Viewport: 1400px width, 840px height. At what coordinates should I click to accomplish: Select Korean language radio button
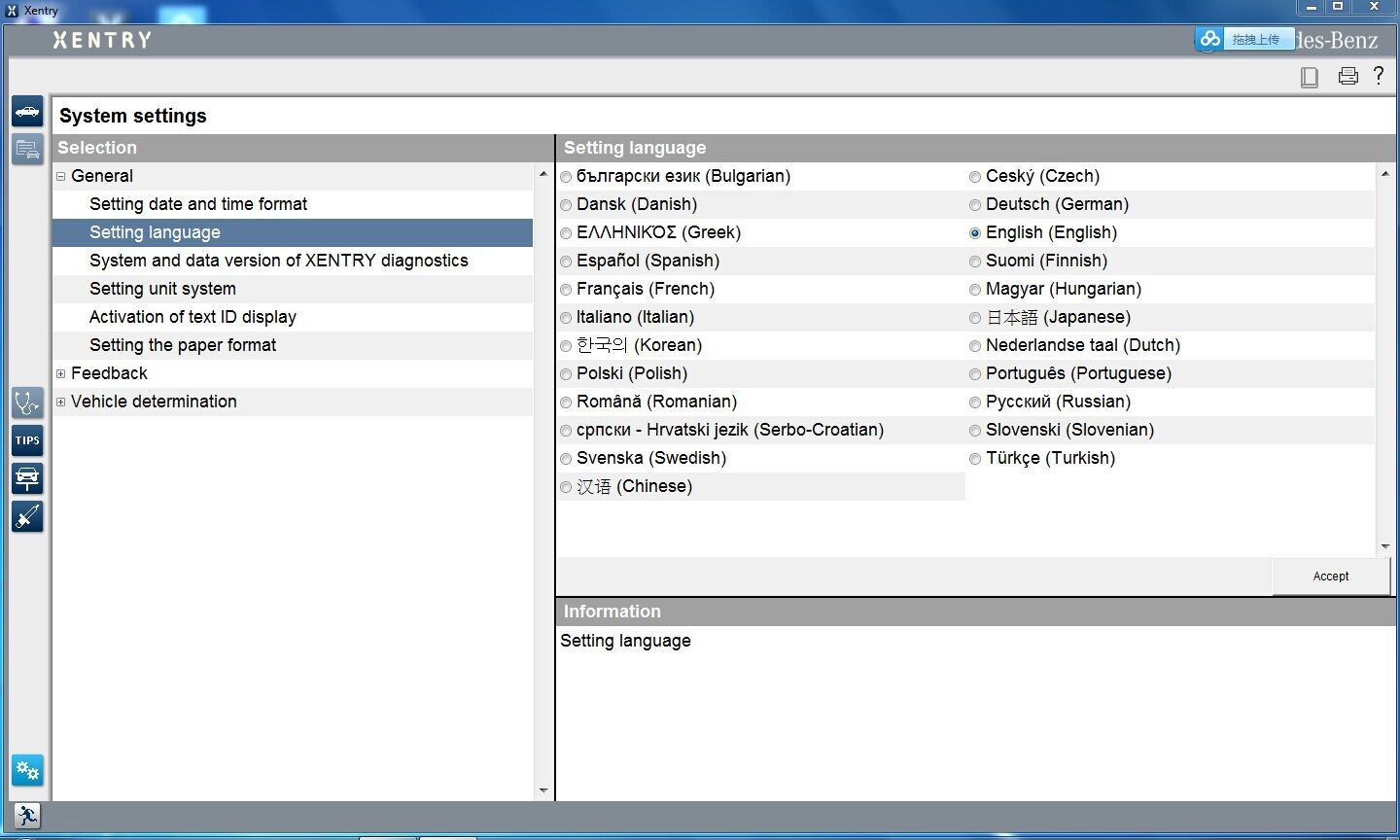pyautogui.click(x=566, y=346)
